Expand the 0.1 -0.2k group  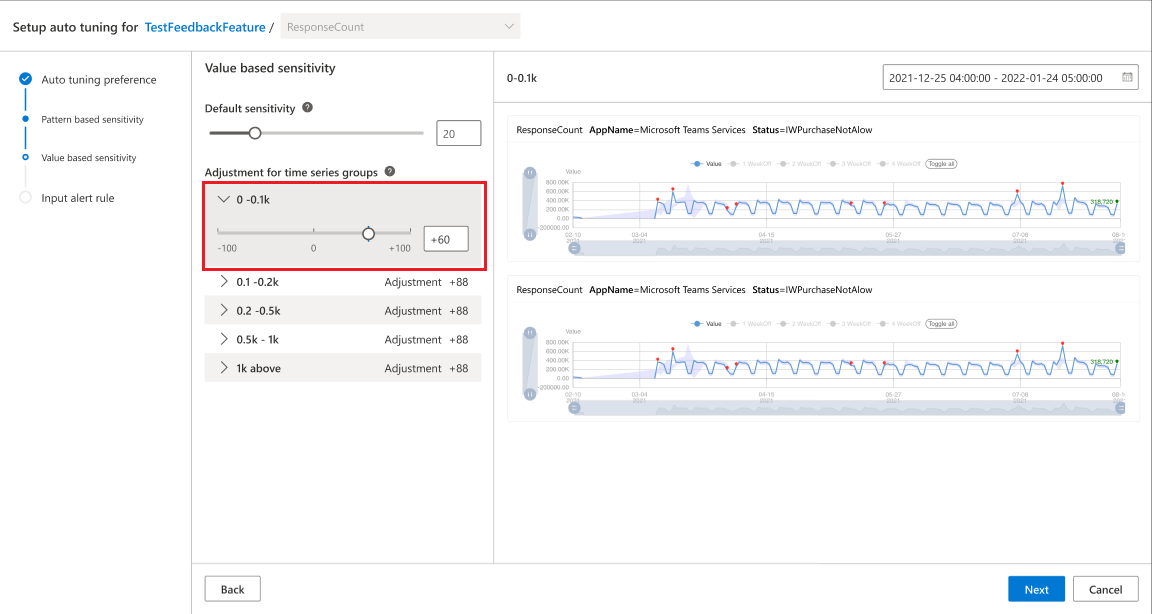224,282
